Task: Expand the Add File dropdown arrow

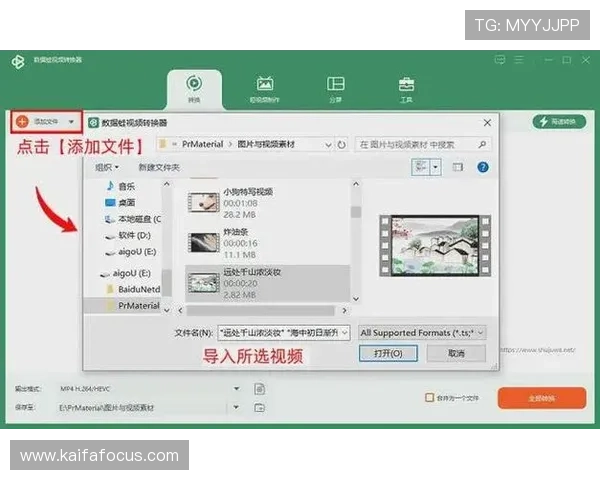Action: click(71, 122)
